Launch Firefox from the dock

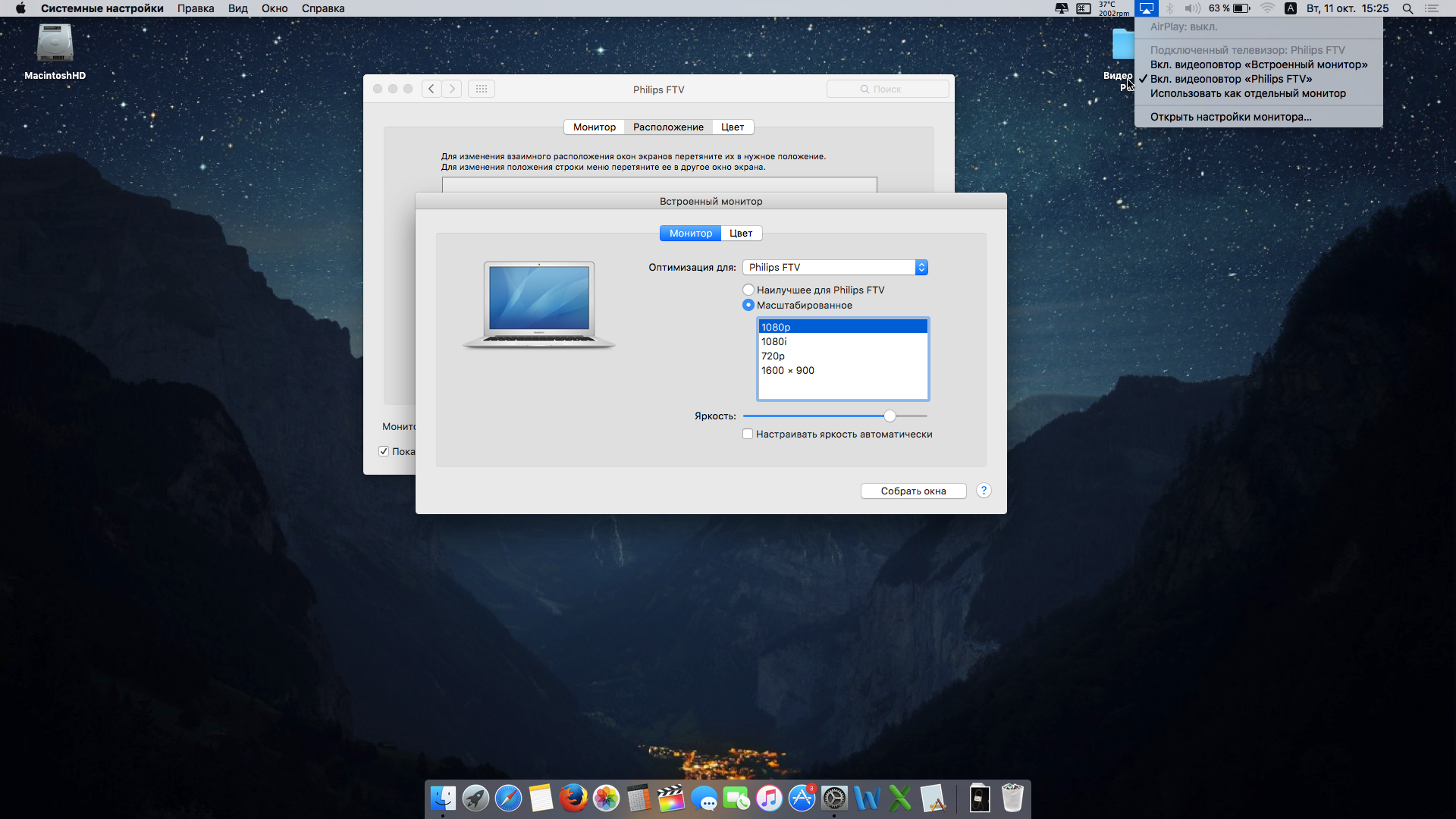tap(573, 798)
